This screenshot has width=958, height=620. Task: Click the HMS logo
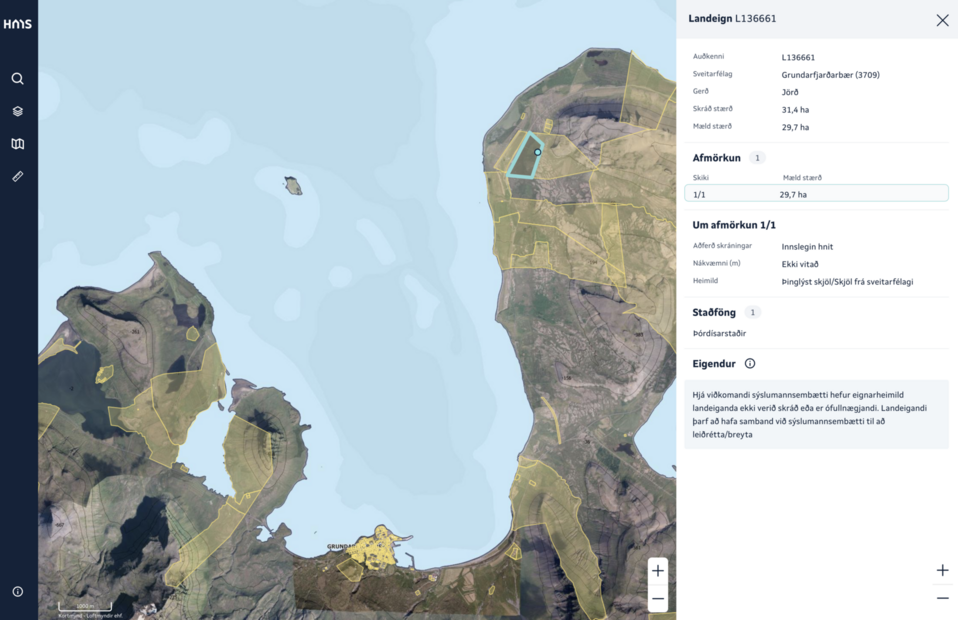pyautogui.click(x=18, y=24)
